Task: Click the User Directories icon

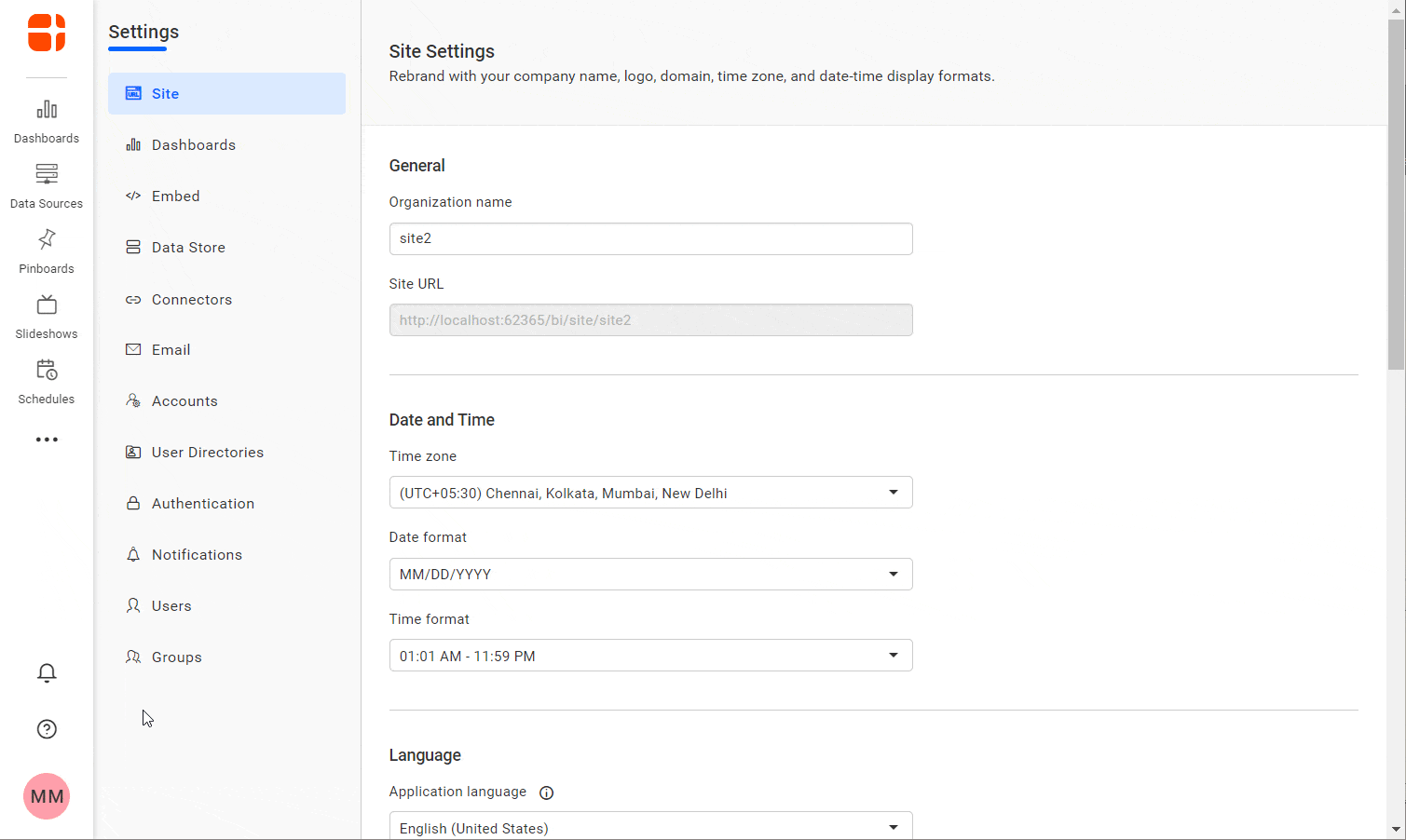Action: coord(133,452)
